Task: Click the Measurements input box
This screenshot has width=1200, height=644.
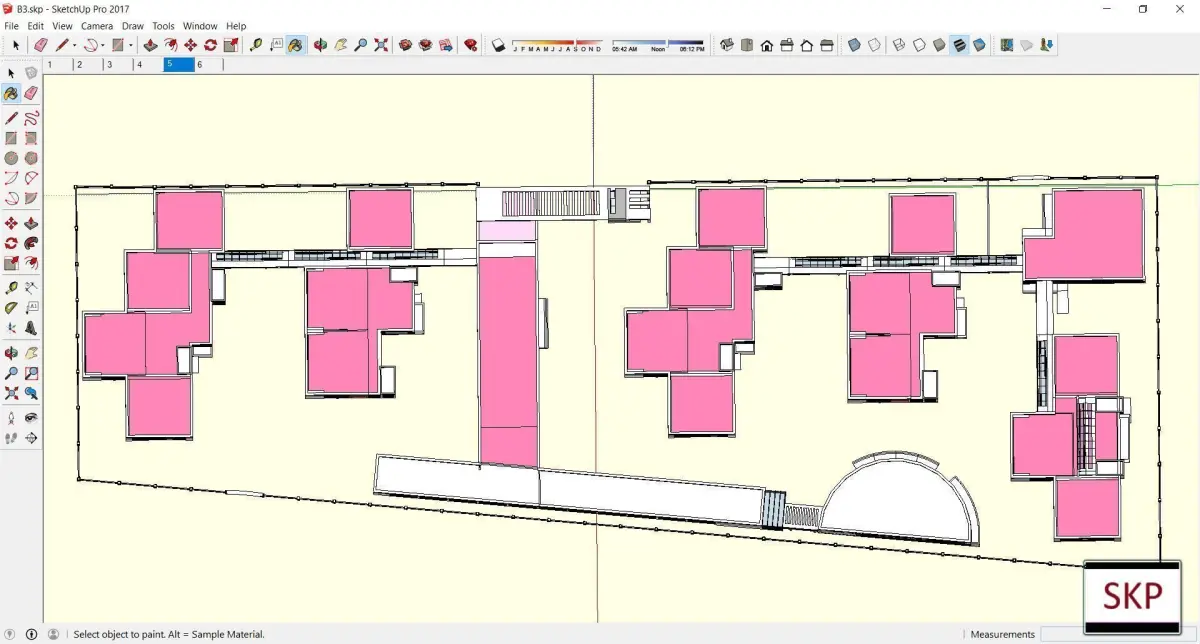Action: (x=1118, y=634)
